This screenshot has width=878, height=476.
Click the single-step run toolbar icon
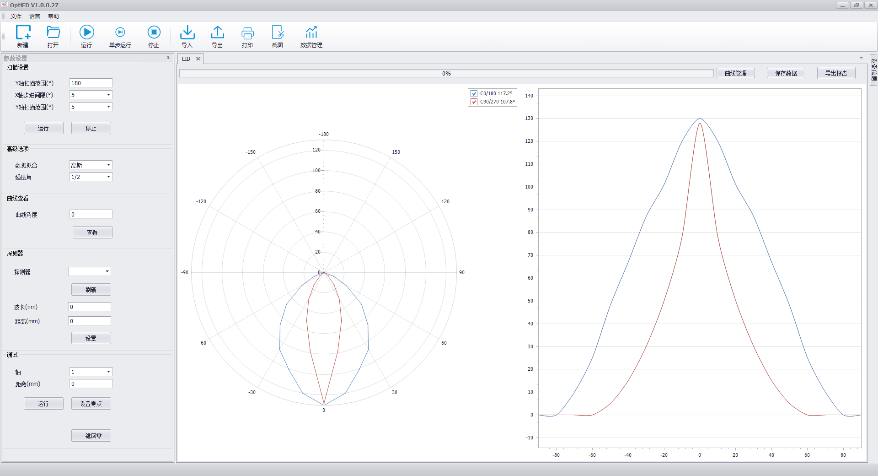point(120,33)
